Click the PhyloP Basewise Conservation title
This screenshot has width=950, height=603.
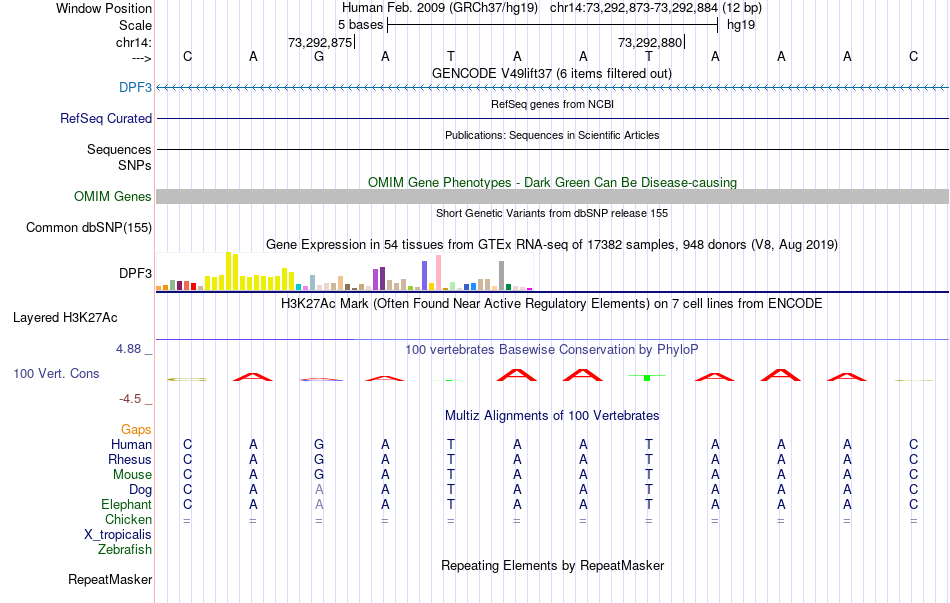552,349
